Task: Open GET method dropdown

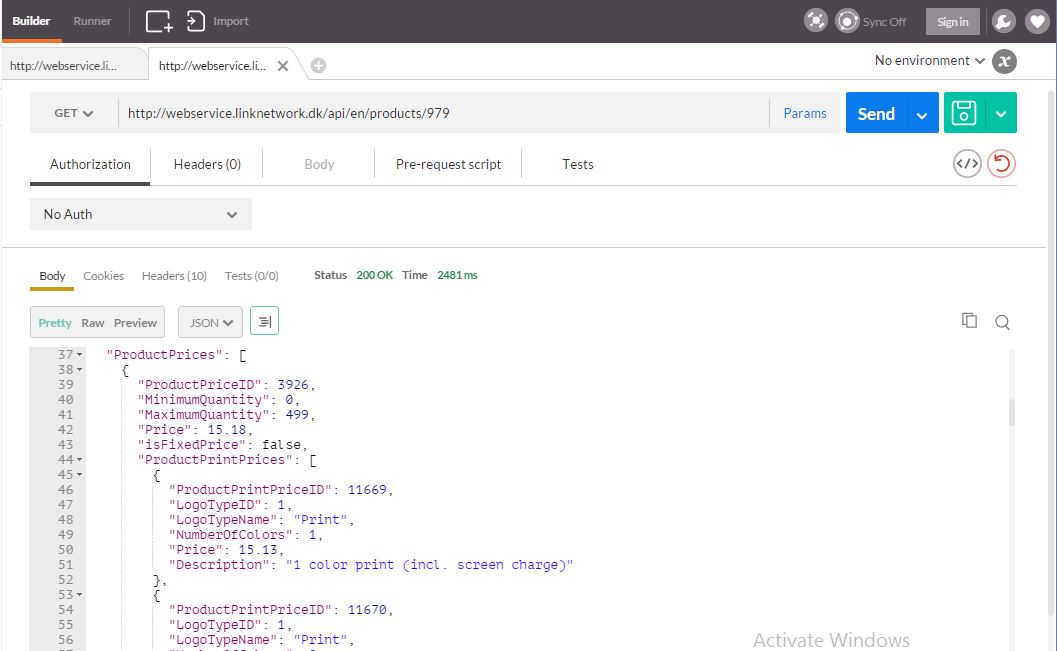Action: (x=73, y=113)
